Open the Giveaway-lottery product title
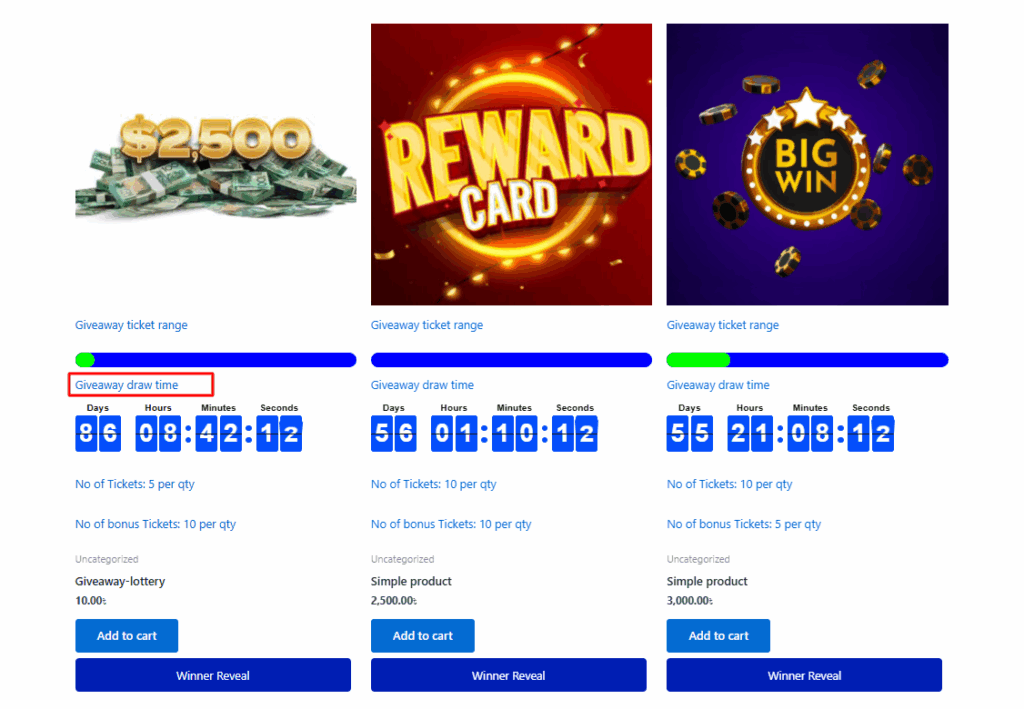 click(120, 581)
